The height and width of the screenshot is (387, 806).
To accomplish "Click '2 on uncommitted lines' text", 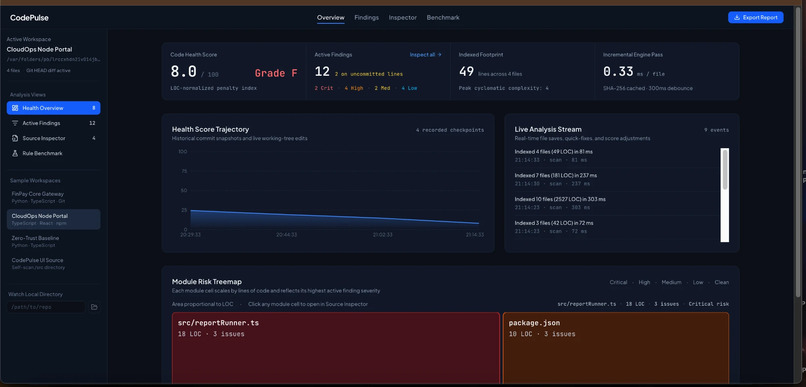I will (x=369, y=74).
